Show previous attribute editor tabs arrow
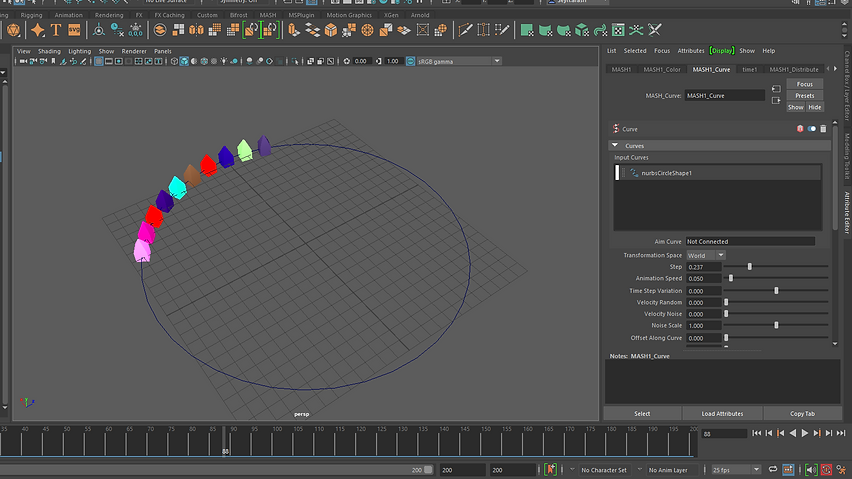 tap(828, 69)
